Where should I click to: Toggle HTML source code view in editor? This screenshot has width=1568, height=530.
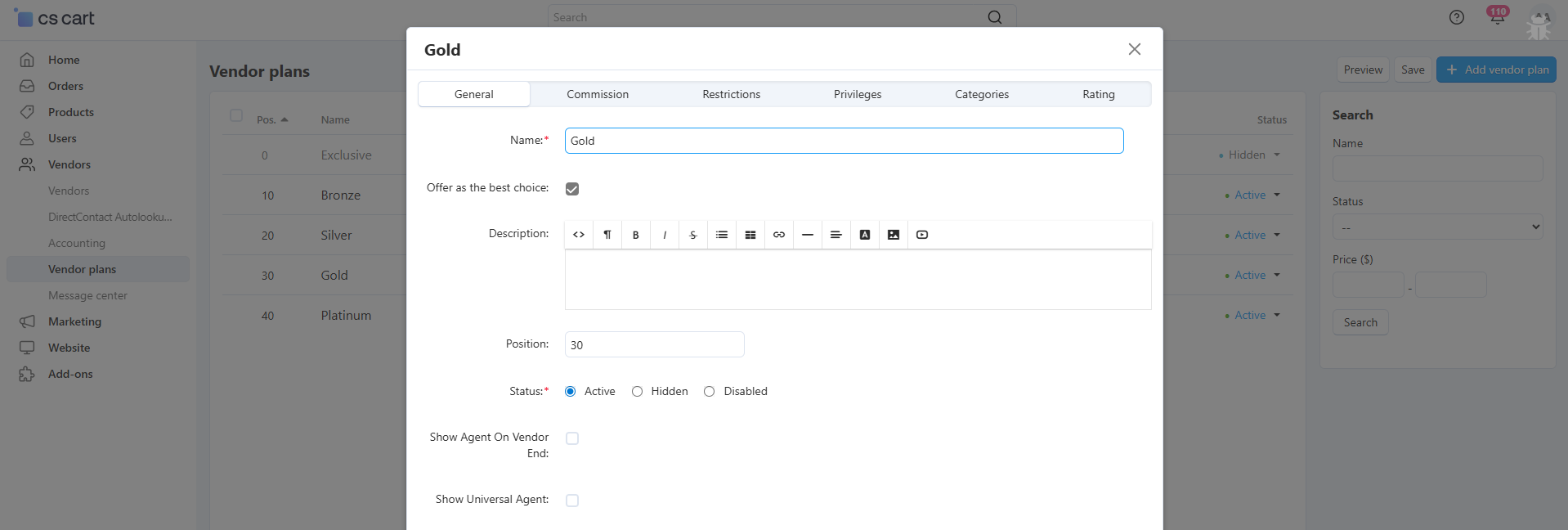point(579,235)
